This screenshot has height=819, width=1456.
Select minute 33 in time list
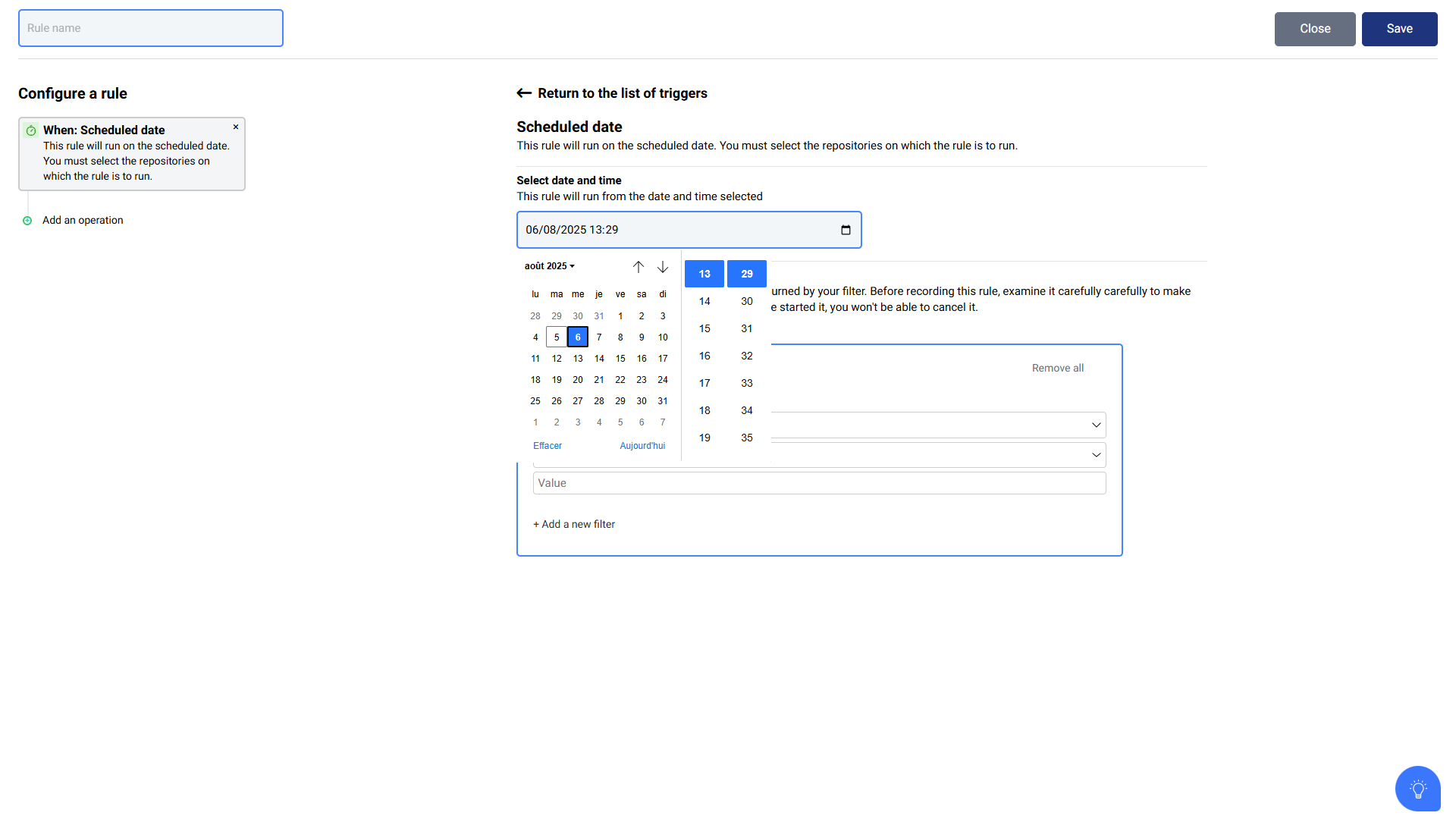coord(747,383)
